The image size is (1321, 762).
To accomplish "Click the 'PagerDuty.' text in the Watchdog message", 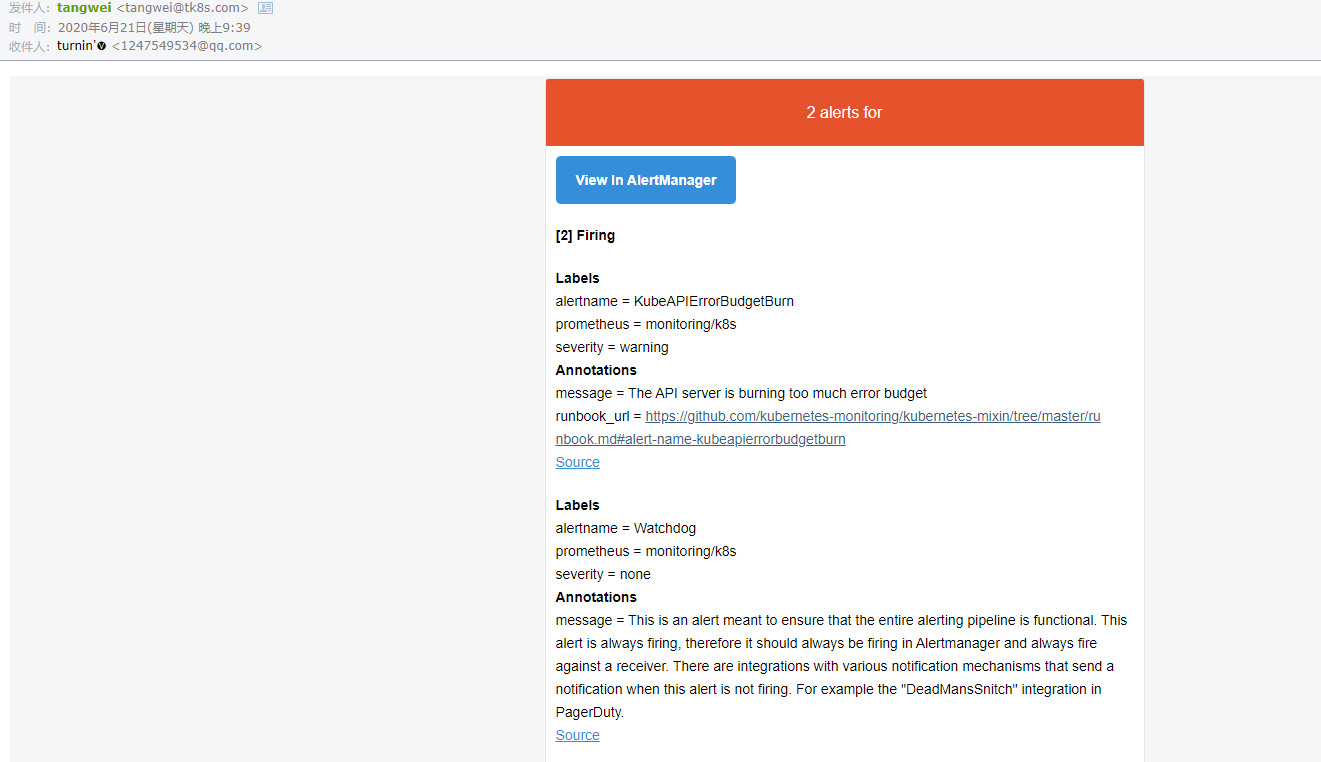I will pyautogui.click(x=590, y=712).
